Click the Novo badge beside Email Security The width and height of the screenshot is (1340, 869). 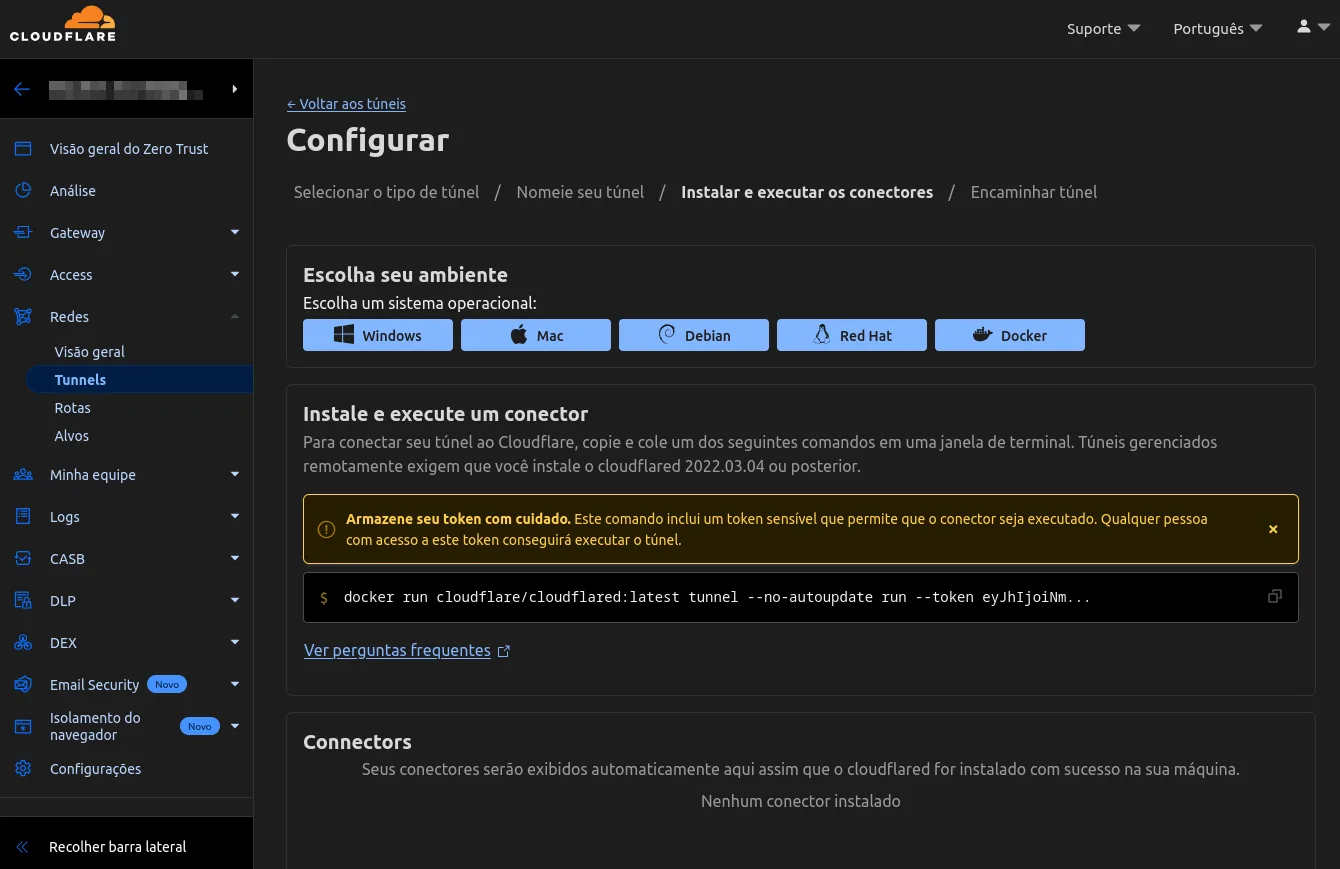167,685
